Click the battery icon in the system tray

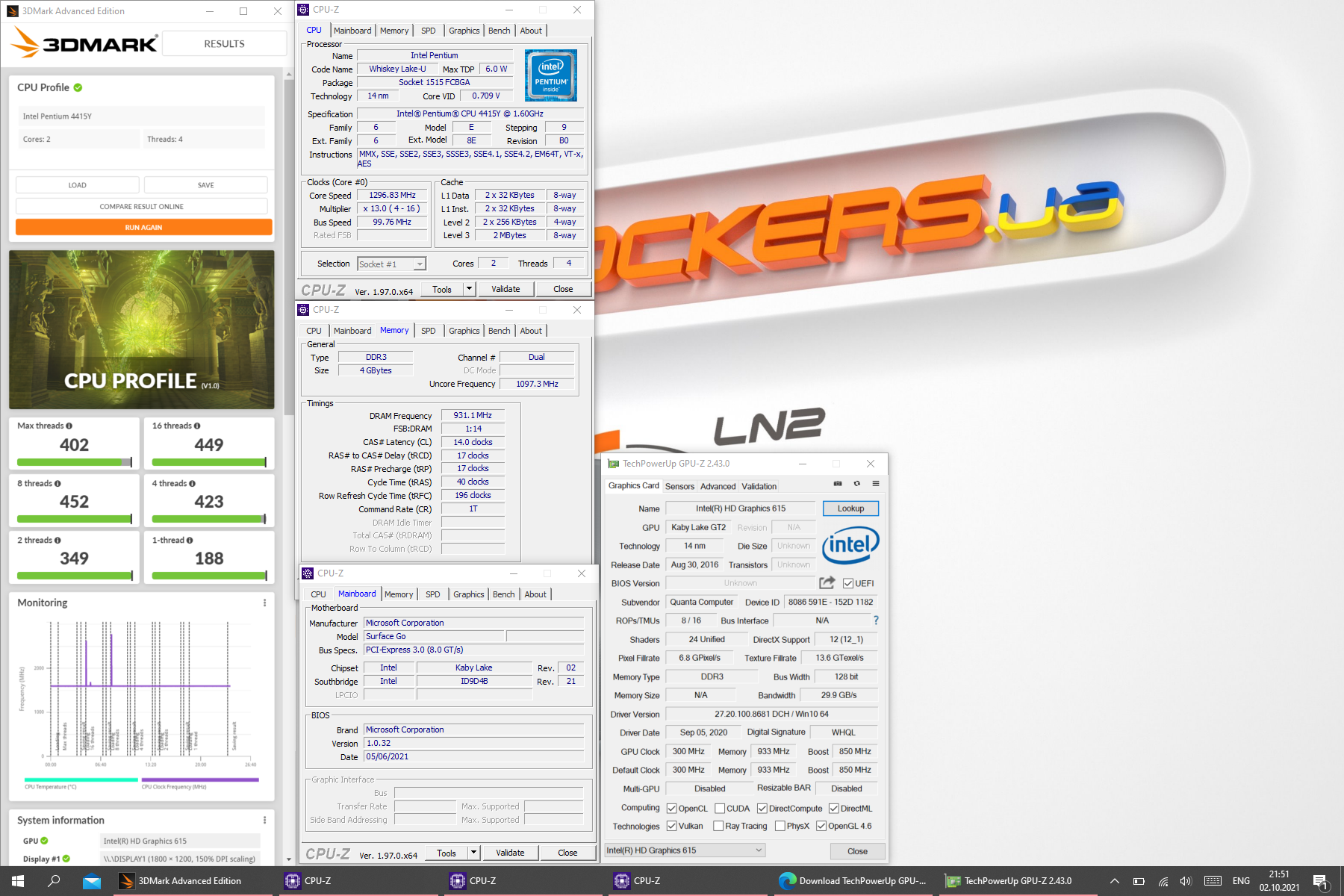(1139, 881)
